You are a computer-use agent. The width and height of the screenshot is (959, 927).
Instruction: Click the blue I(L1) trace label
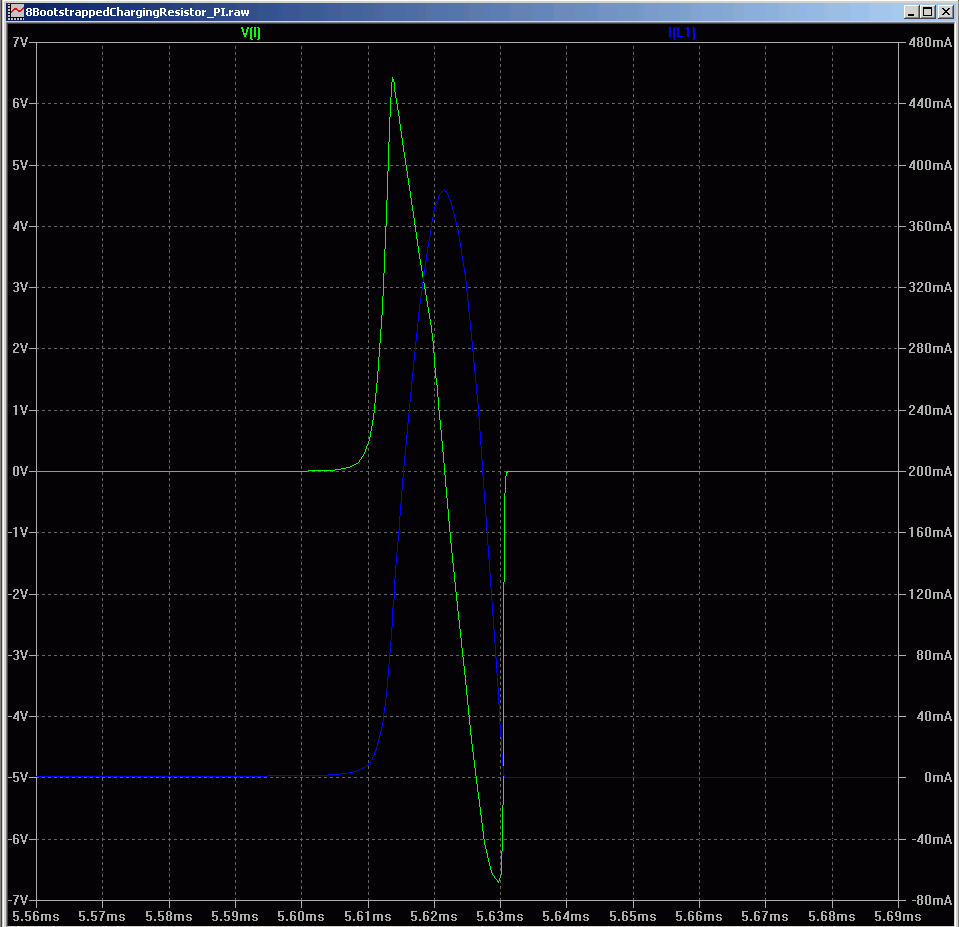tap(682, 32)
